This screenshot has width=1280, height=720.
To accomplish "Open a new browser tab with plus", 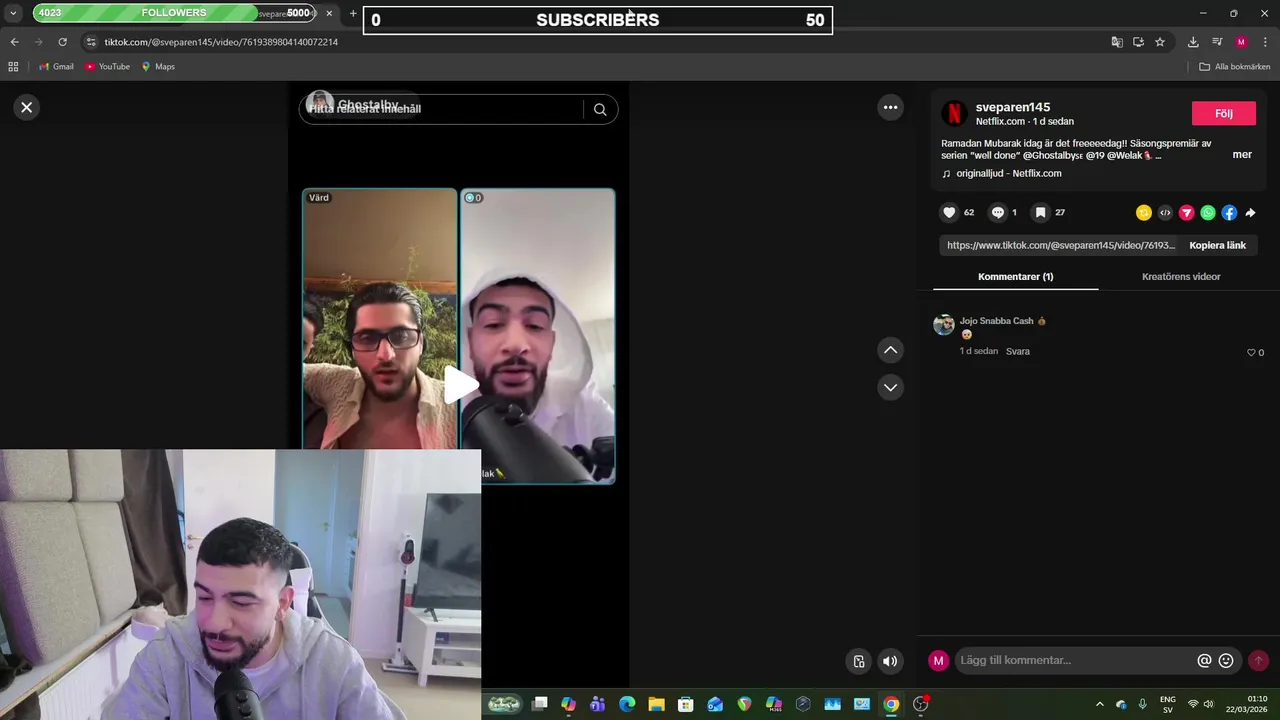I will (353, 13).
